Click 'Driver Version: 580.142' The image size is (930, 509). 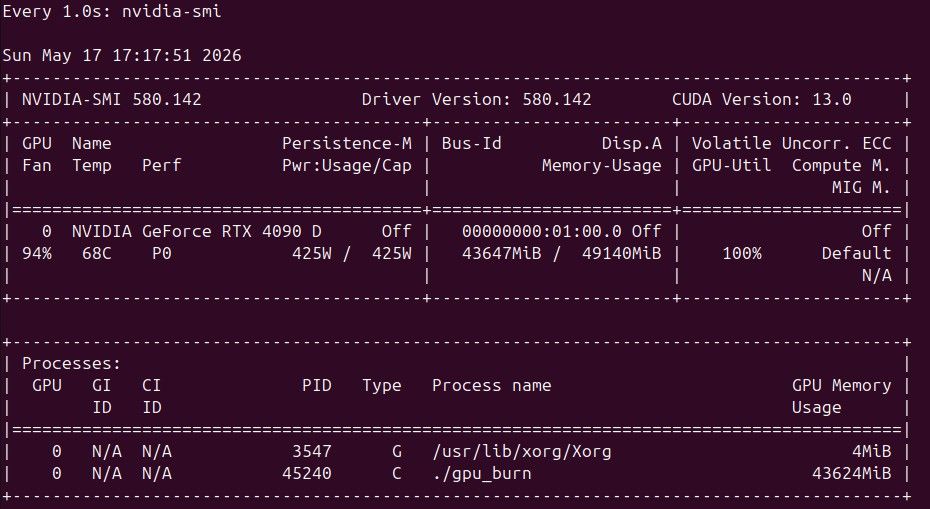click(x=476, y=99)
